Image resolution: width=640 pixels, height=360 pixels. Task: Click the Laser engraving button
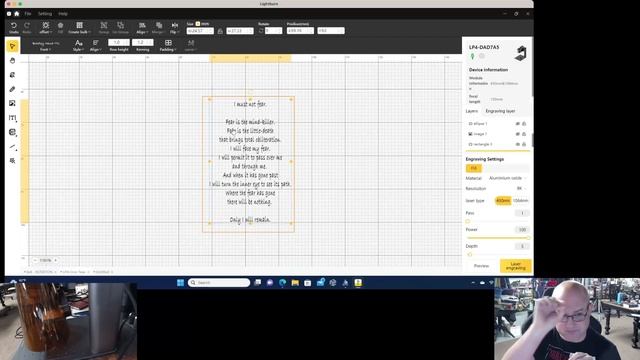click(x=516, y=266)
